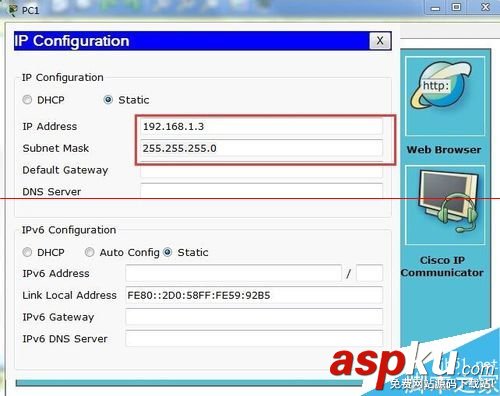Click the empty IPv6 Address field
This screenshot has width=500, height=396.
point(233,273)
